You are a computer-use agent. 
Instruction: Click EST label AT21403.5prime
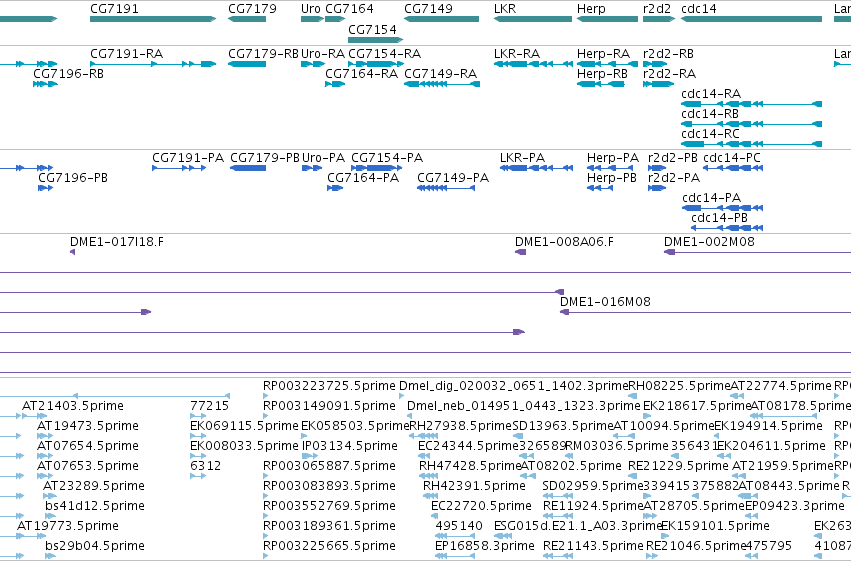73,406
